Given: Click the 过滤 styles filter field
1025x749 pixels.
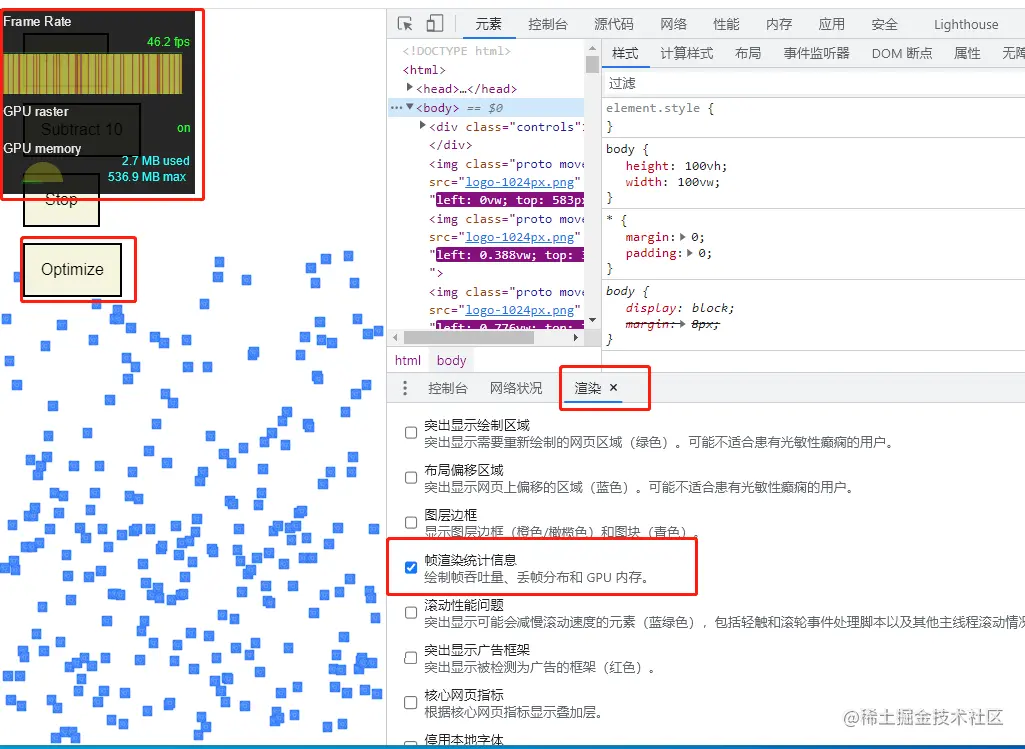Looking at the screenshot, I should (x=813, y=83).
